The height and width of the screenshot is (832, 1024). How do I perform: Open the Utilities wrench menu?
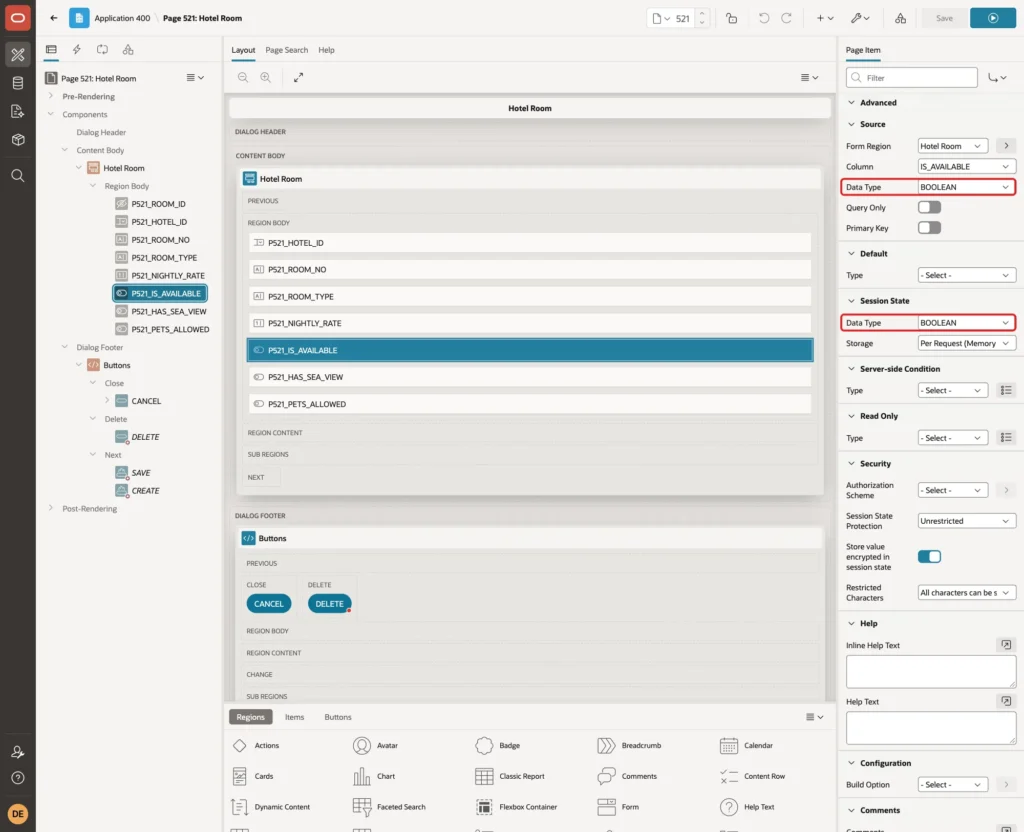pos(860,18)
